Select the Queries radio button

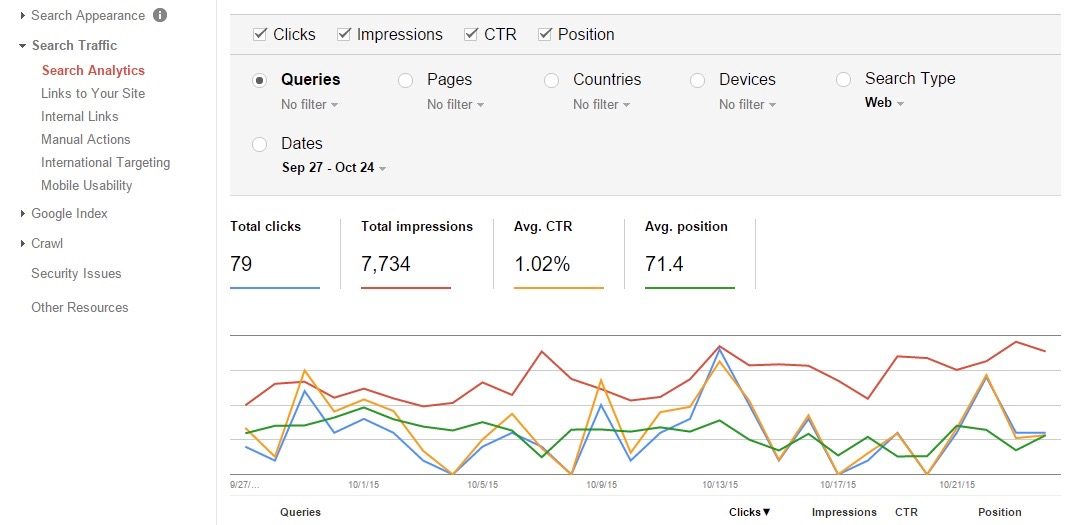(x=259, y=81)
